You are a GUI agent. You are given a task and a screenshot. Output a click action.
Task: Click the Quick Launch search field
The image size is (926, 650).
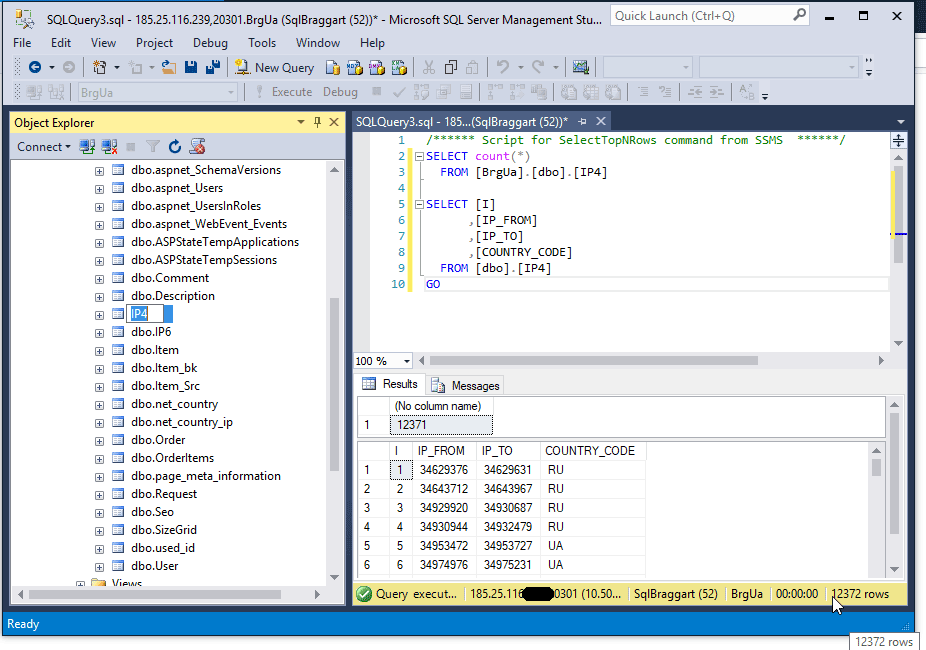(x=700, y=15)
